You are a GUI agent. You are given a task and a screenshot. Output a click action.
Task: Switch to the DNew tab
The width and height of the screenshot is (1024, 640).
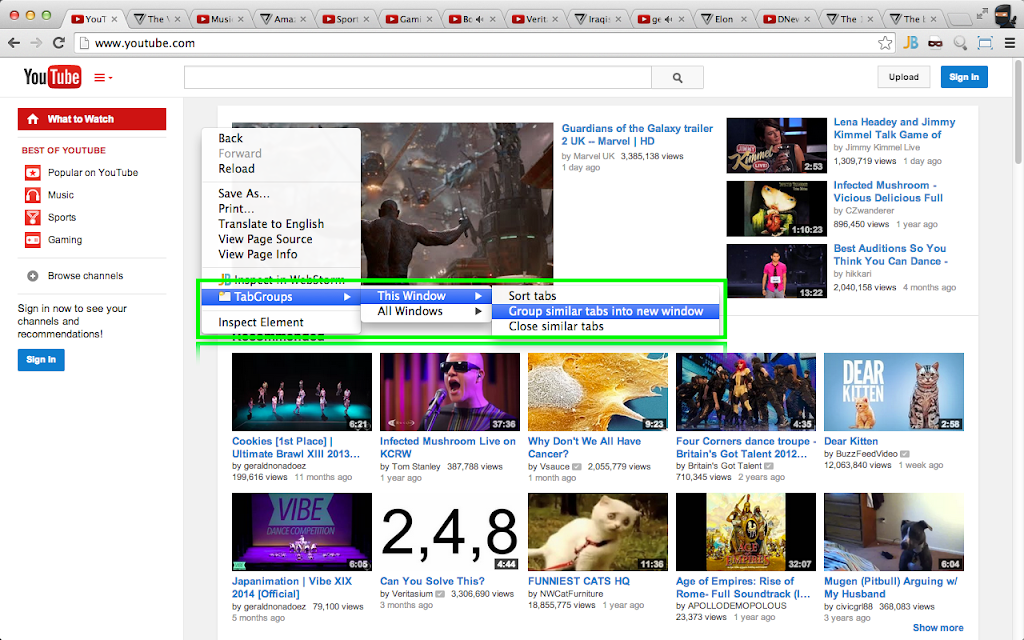point(786,19)
